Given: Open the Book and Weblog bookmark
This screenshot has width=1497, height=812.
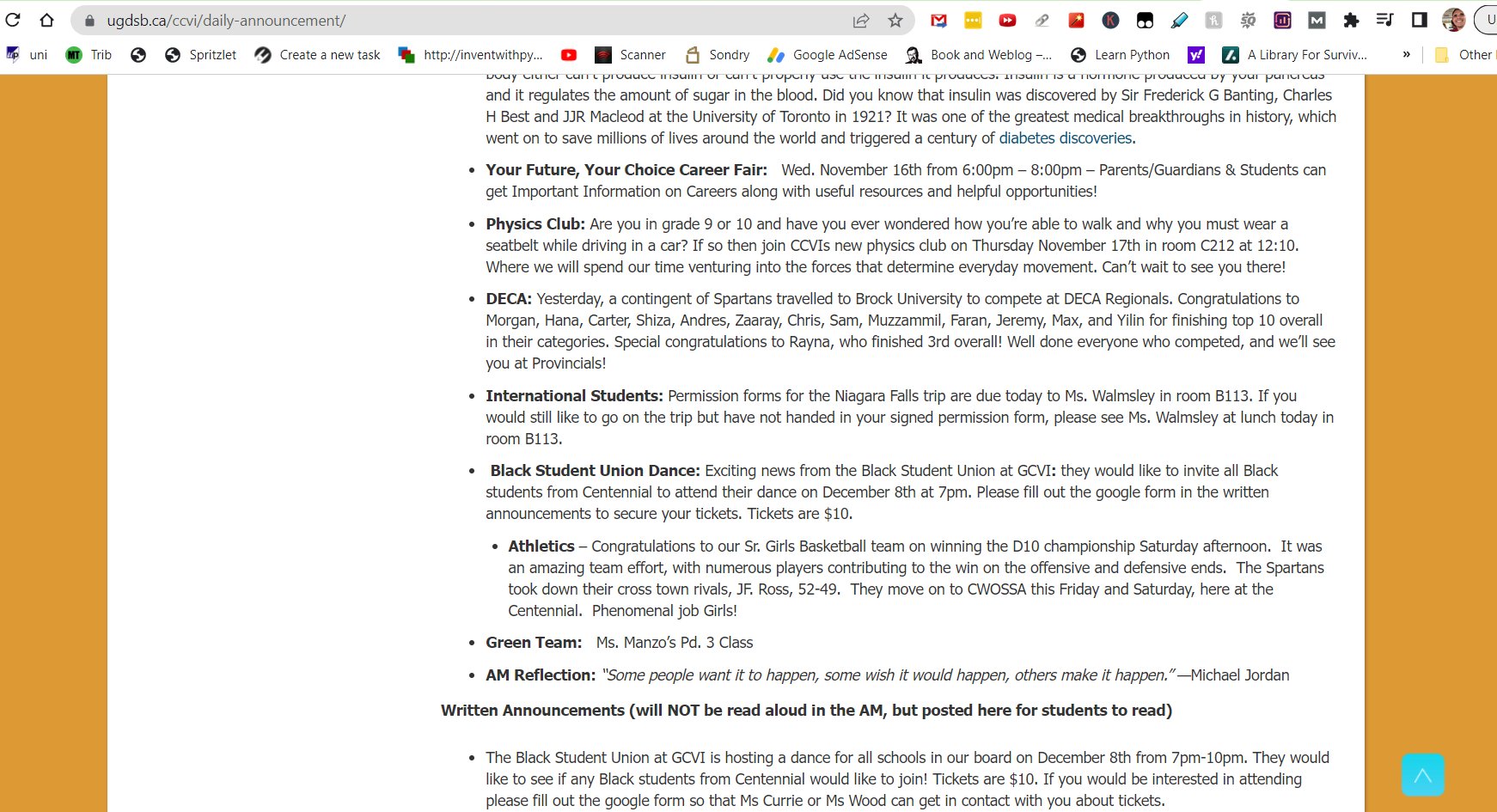Looking at the screenshot, I should [979, 55].
